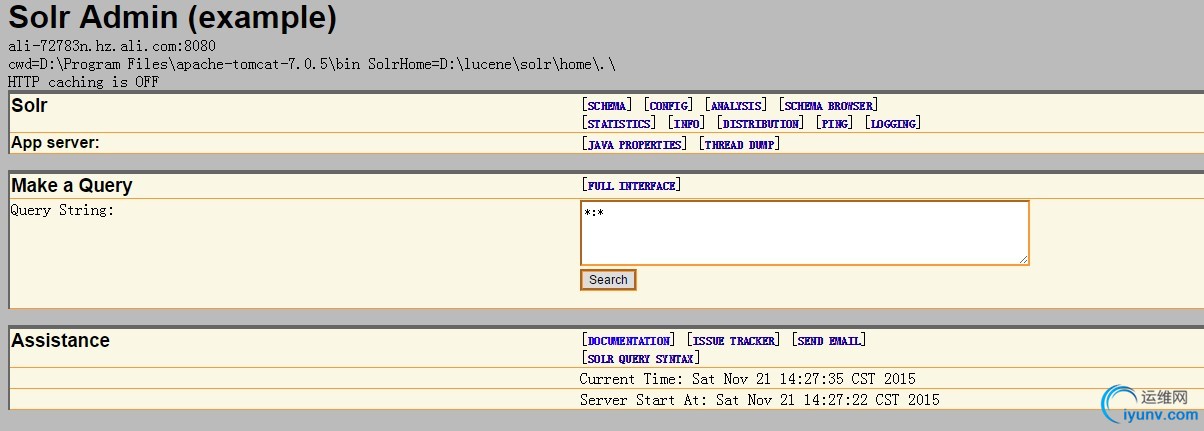The height and width of the screenshot is (431, 1204).
Task: Open the LOGGING settings link
Action: (892, 123)
